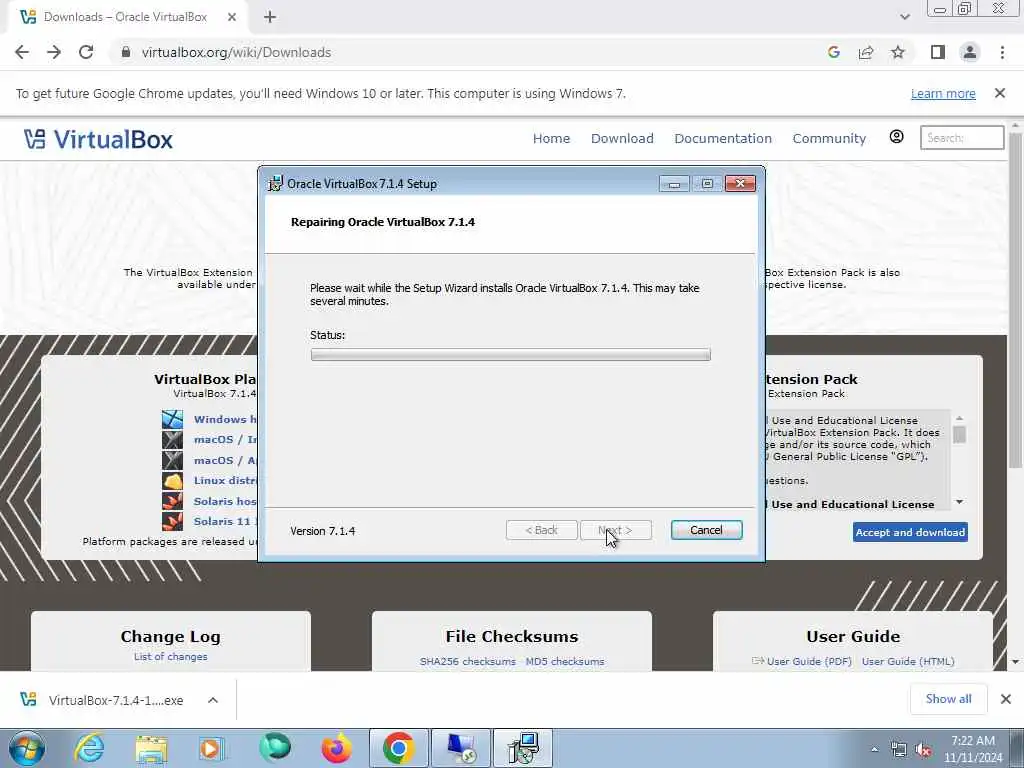Open the Solaris 11 package link
1024x768 pixels.
225,521
